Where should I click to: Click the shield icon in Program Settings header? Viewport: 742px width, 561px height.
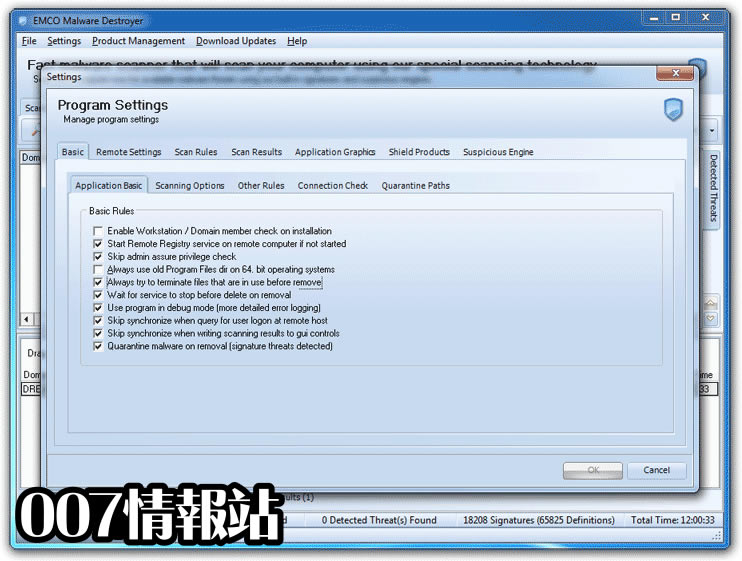[673, 110]
